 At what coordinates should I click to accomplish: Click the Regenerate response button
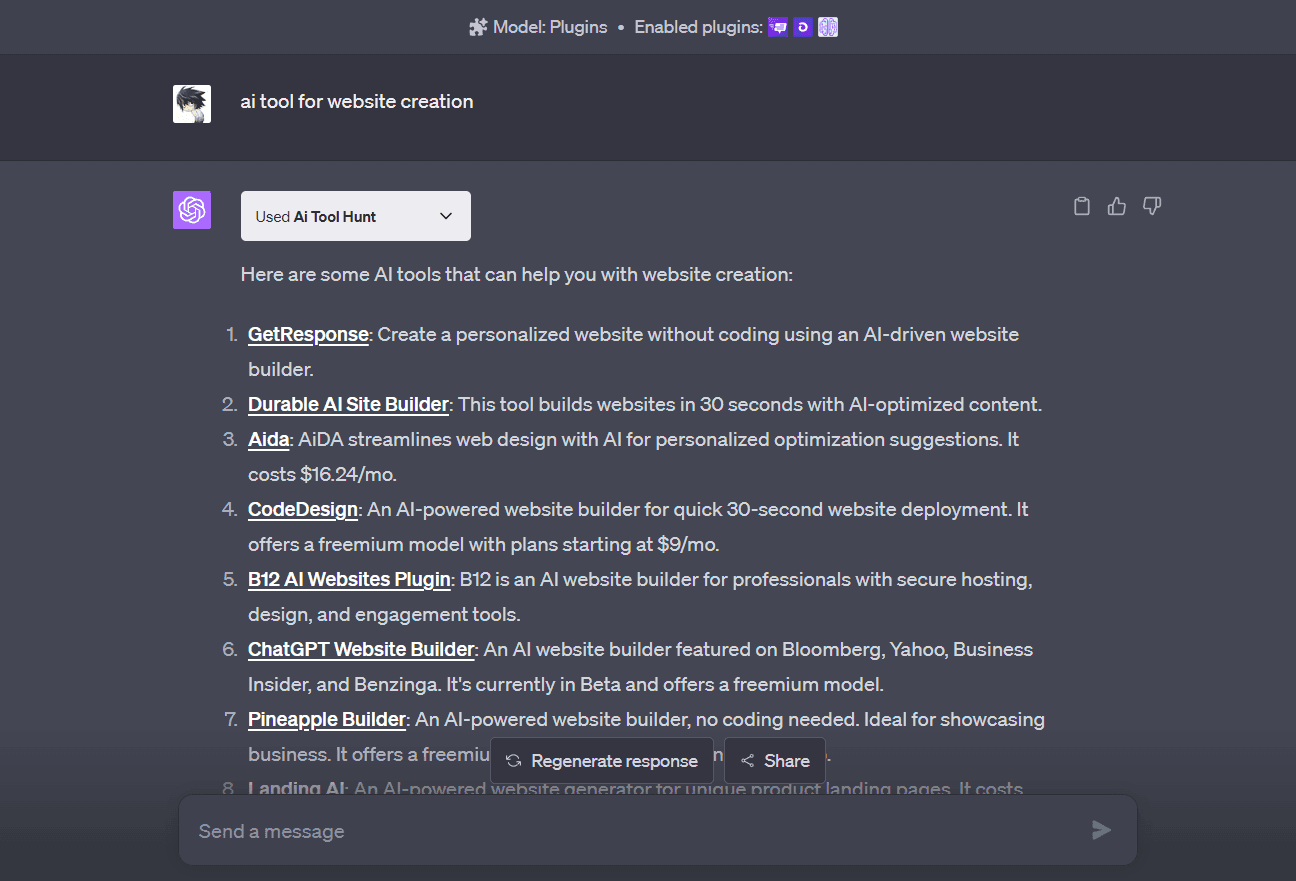(602, 761)
